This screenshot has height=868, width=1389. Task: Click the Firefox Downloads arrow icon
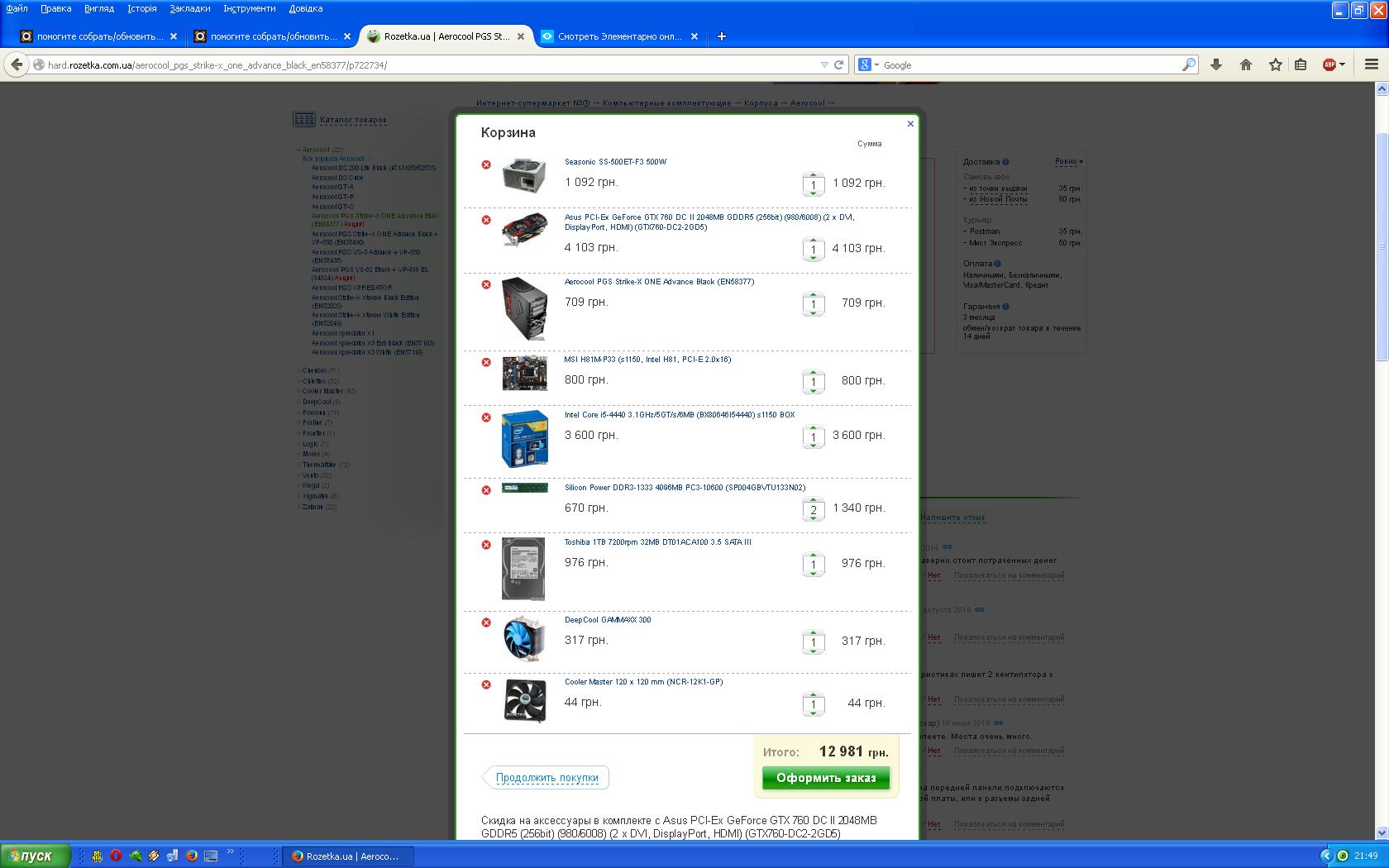coord(1216,64)
